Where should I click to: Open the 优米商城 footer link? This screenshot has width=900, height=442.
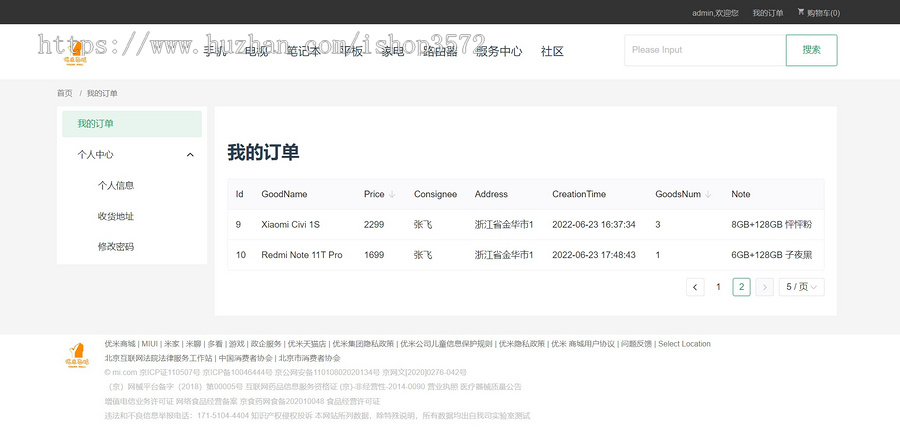[x=120, y=344]
